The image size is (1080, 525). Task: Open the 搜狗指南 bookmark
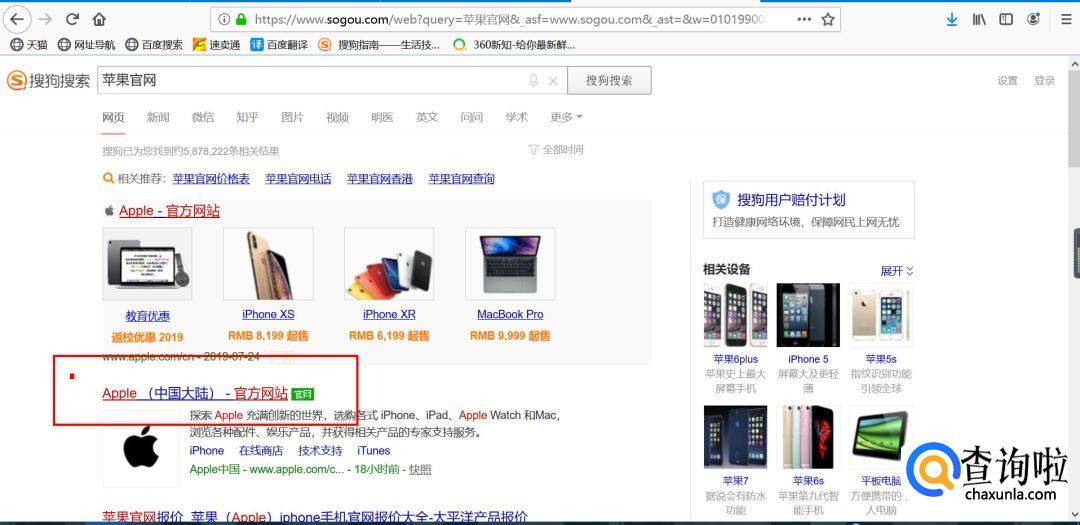click(x=380, y=45)
